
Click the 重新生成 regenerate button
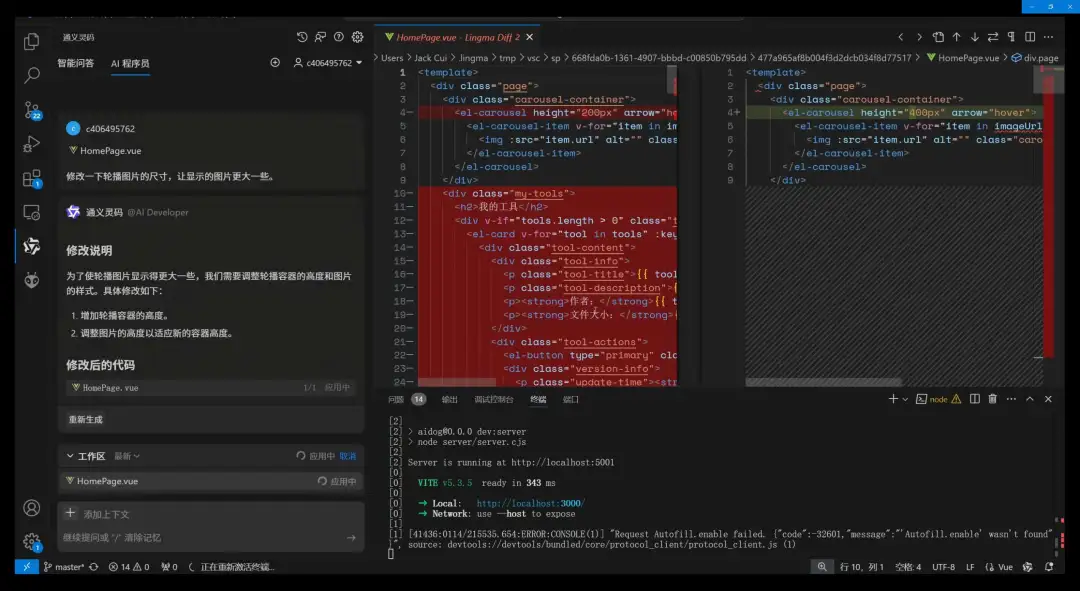pyautogui.click(x=85, y=419)
